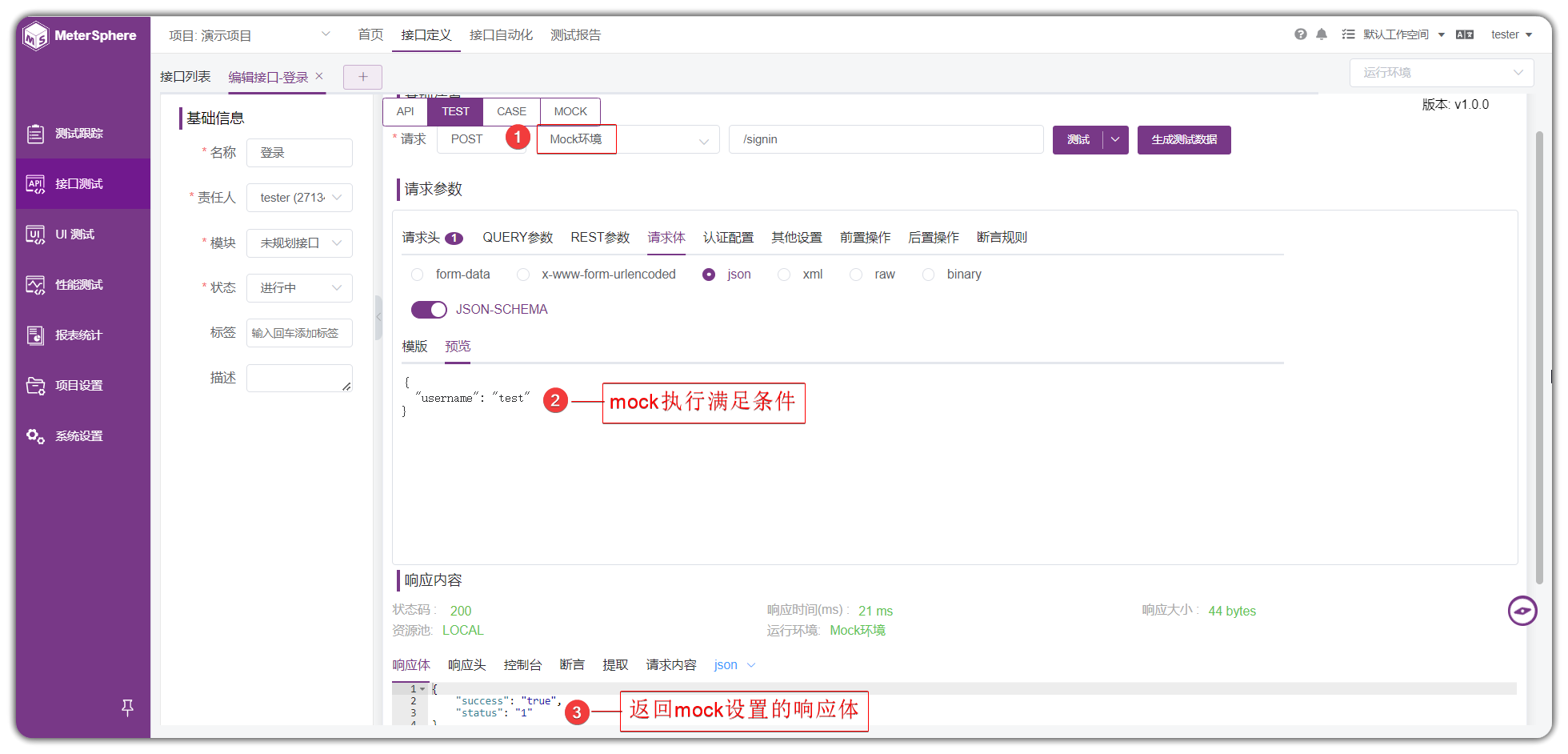Open the 模块 未规划接口 dropdown
Viewport: 1568px width, 754px height.
click(x=299, y=243)
